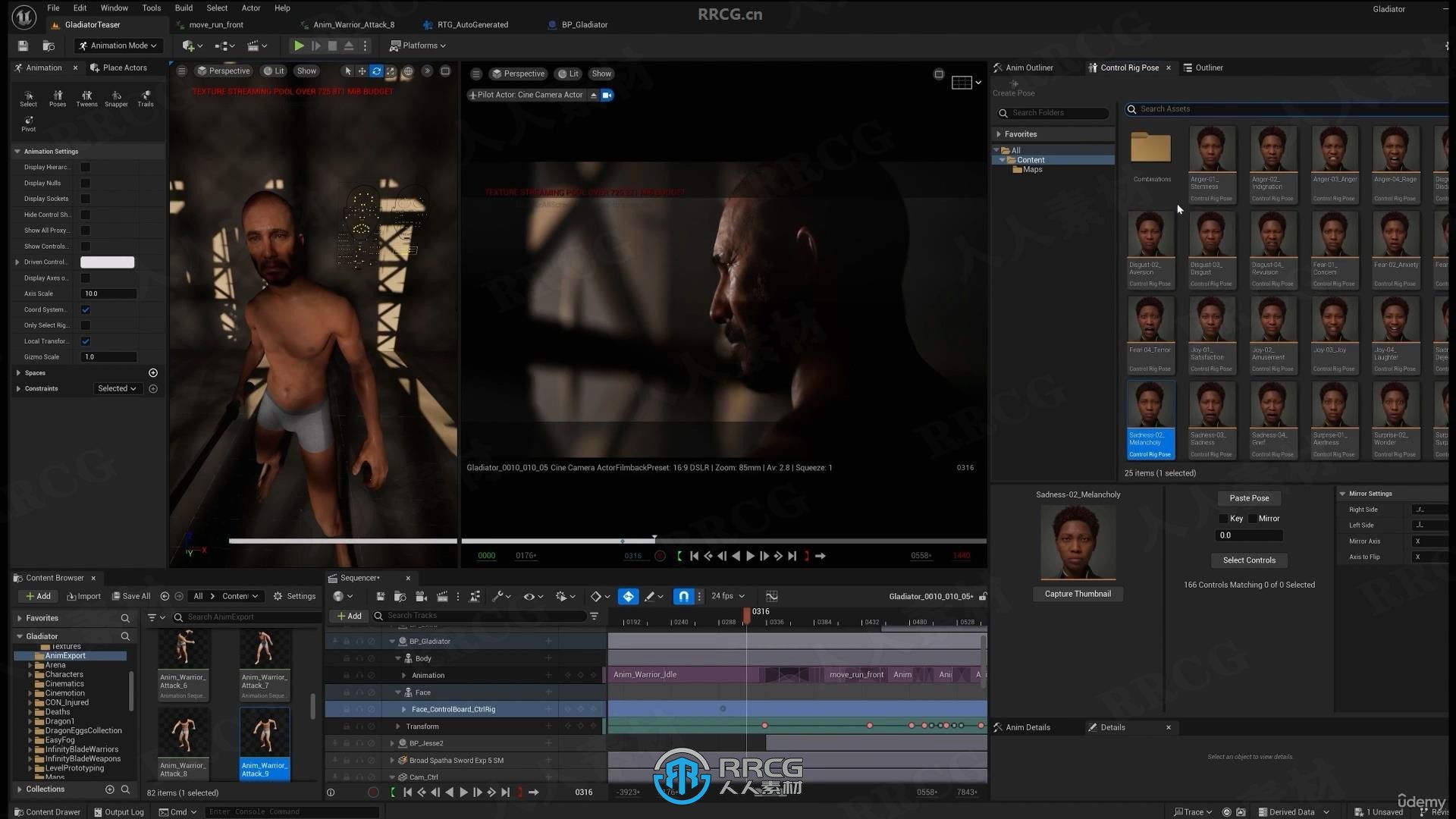Start Play in Editor with green play button

coord(299,45)
